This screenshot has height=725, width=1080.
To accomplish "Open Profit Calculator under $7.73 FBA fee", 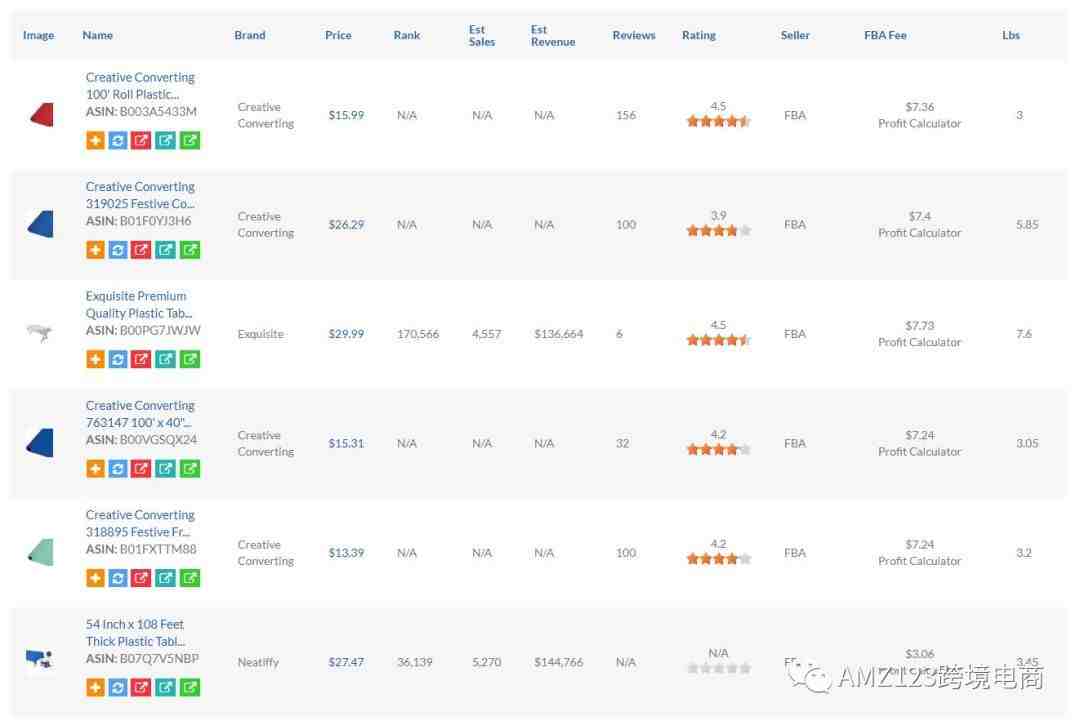I will click(919, 342).
